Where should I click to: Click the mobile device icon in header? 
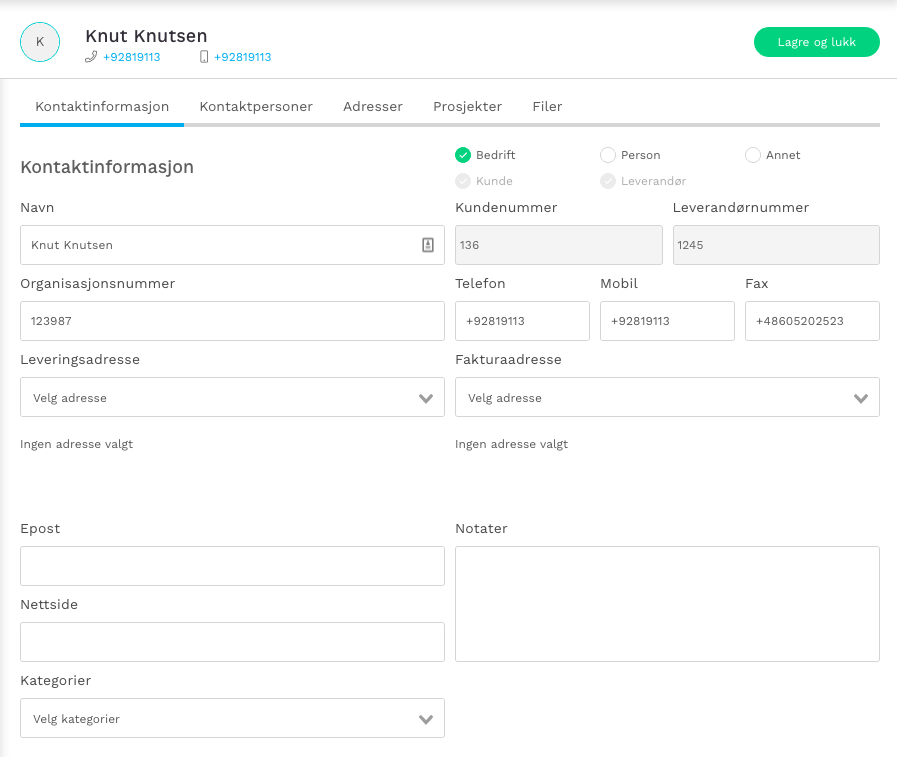pos(204,57)
